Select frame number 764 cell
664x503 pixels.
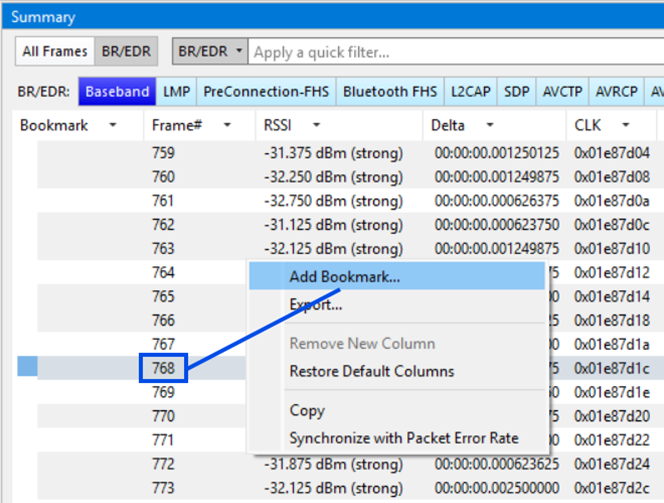pyautogui.click(x=163, y=272)
